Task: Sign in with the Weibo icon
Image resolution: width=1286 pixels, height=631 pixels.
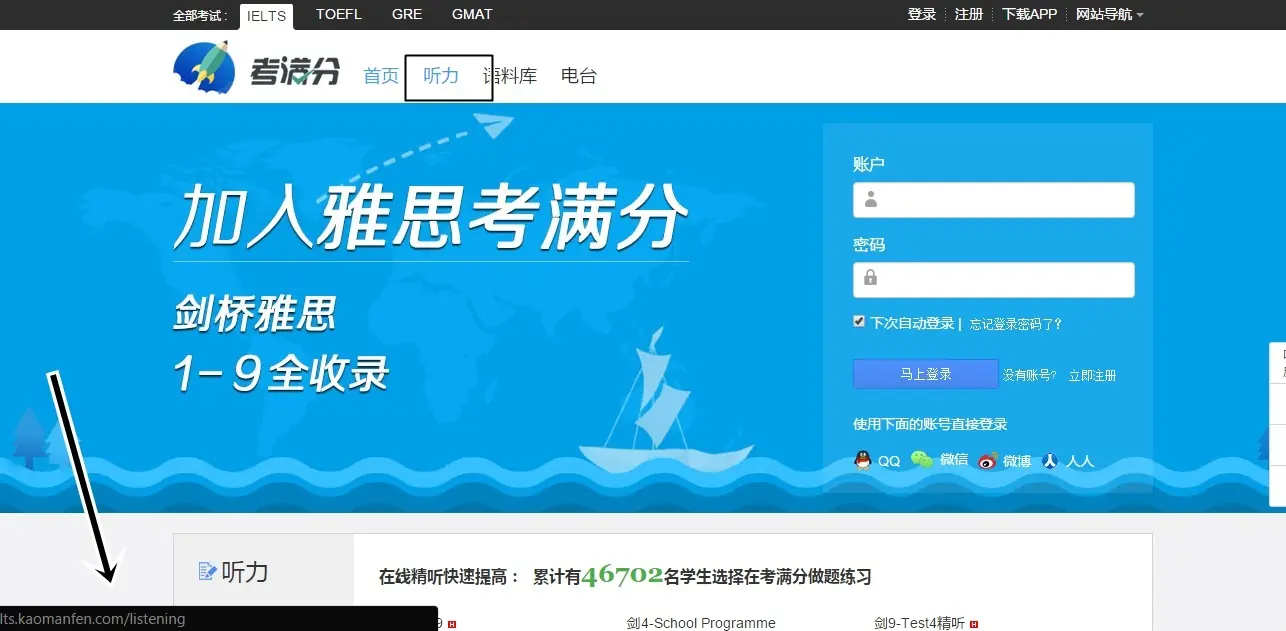Action: 988,460
